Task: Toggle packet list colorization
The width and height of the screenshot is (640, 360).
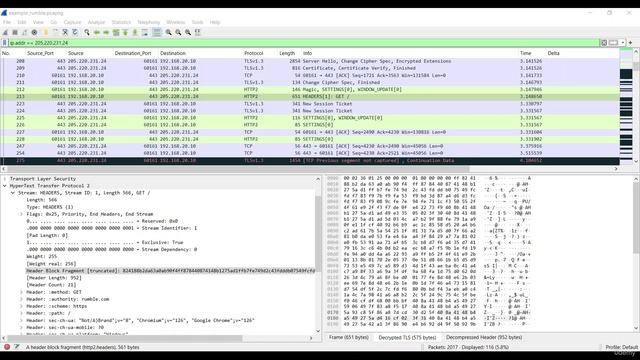Action: click(156, 32)
